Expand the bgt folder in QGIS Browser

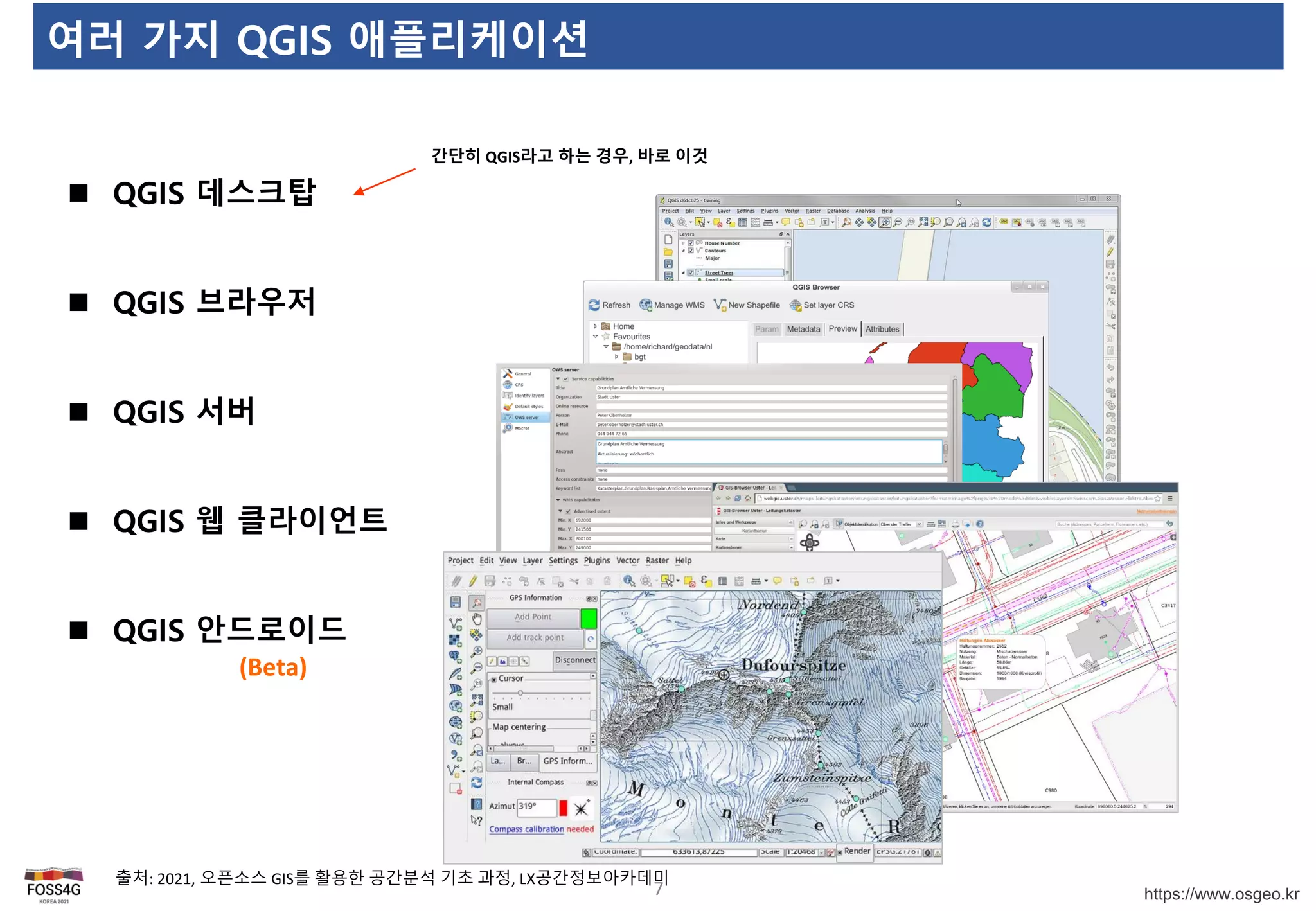click(x=616, y=357)
